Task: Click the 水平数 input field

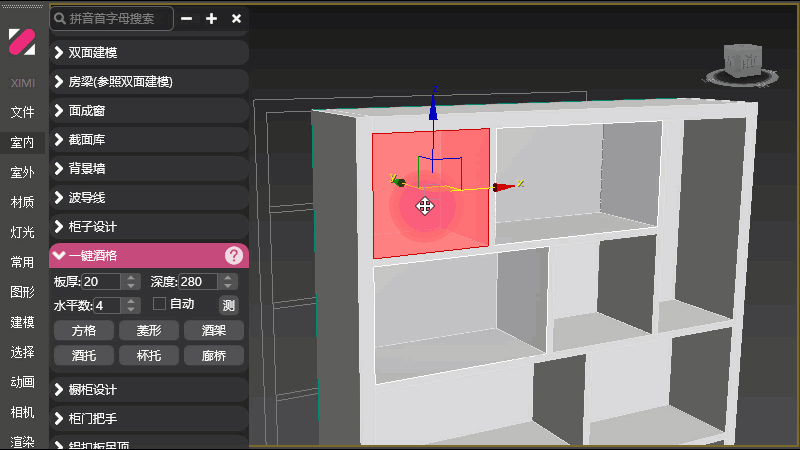Action: coord(108,306)
